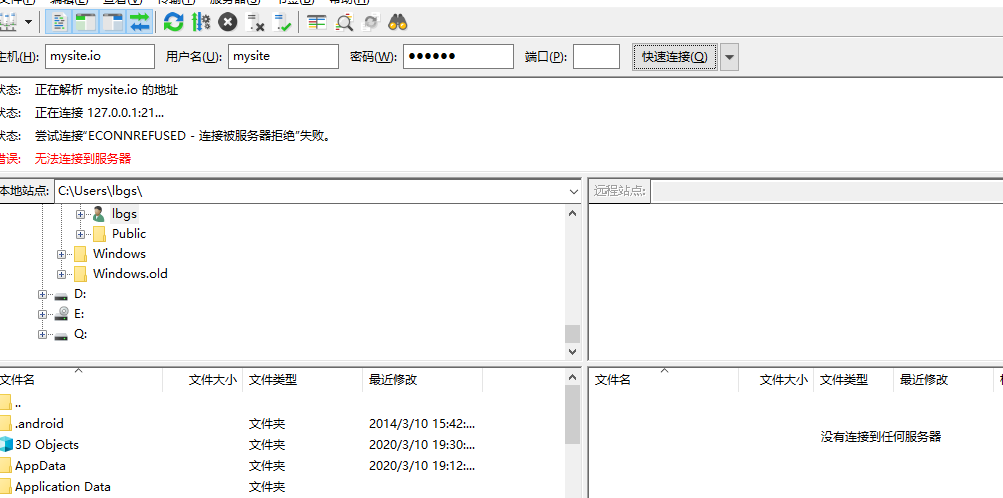The width and height of the screenshot is (1003, 498).
Task: Select the .. parent folder row
Action: click(x=281, y=403)
